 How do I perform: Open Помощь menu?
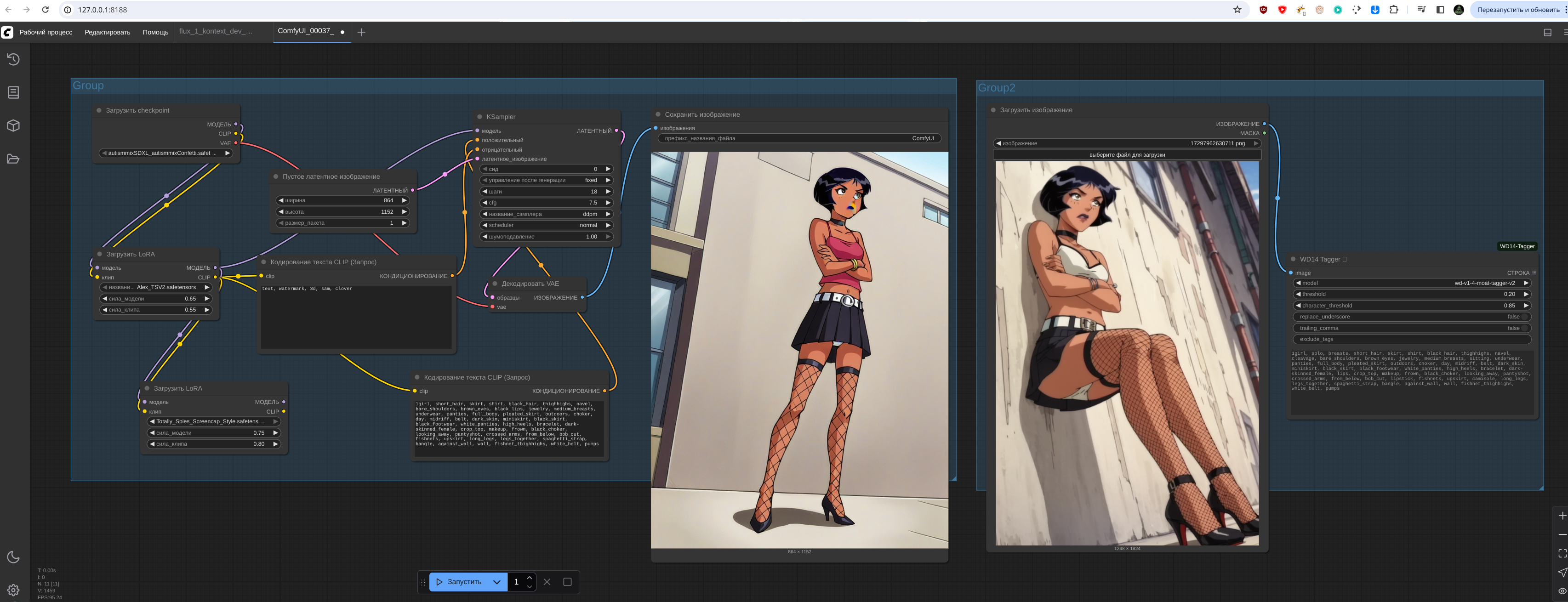pos(155,32)
